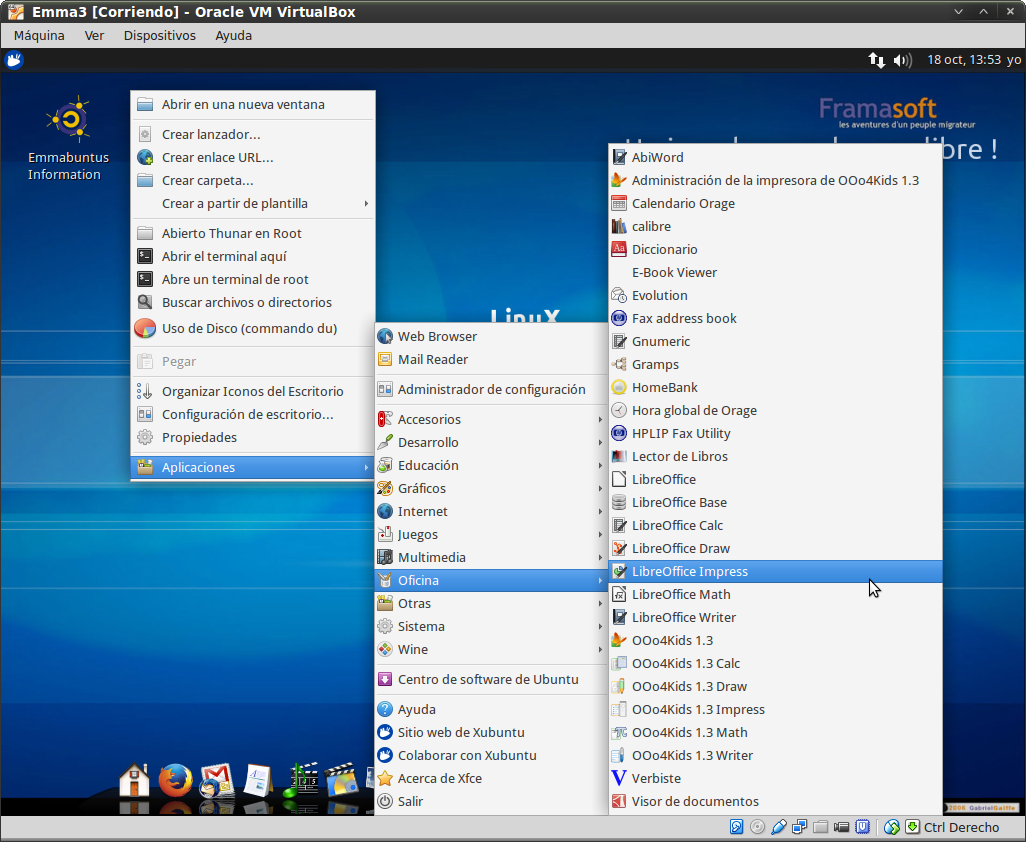The width and height of the screenshot is (1026, 842).
Task: Click the volume speaker icon in top panel
Action: click(x=903, y=60)
